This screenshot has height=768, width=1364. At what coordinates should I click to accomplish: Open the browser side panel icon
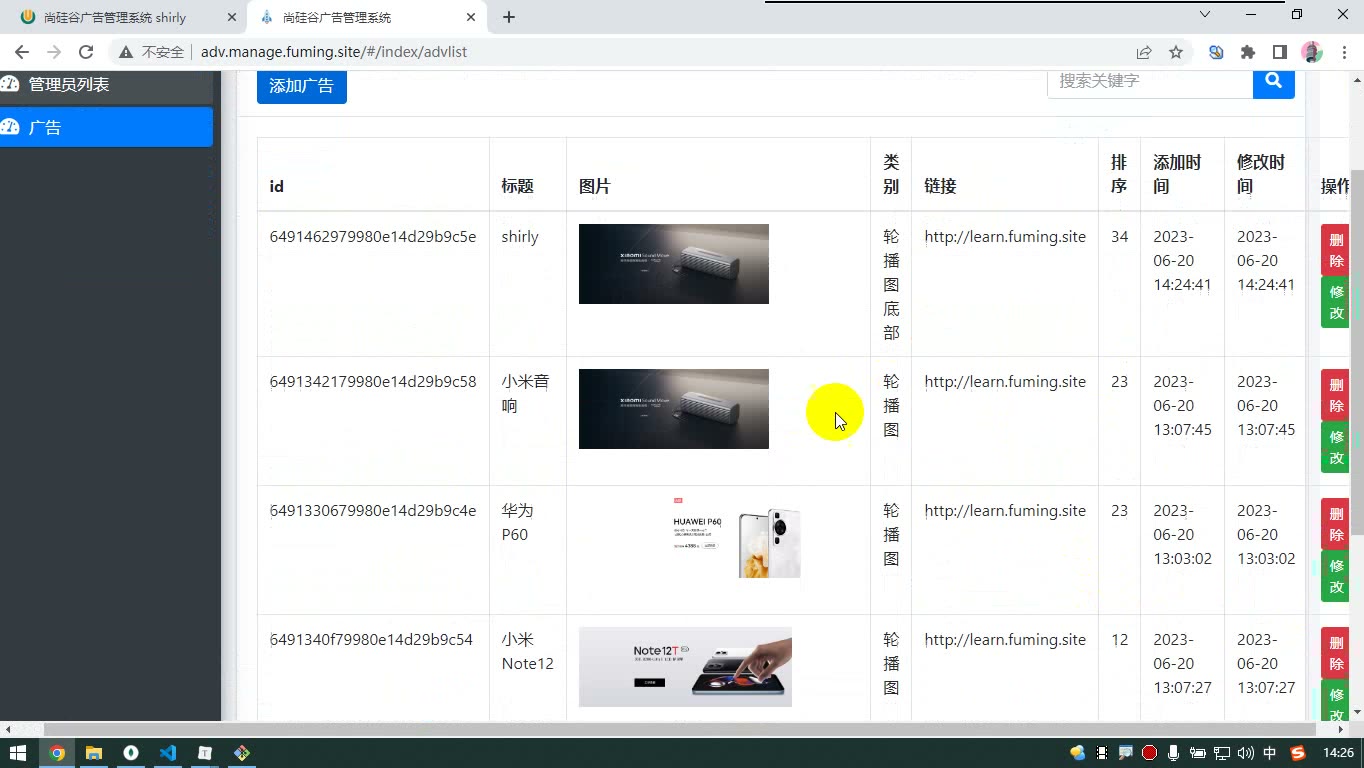click(x=1280, y=52)
